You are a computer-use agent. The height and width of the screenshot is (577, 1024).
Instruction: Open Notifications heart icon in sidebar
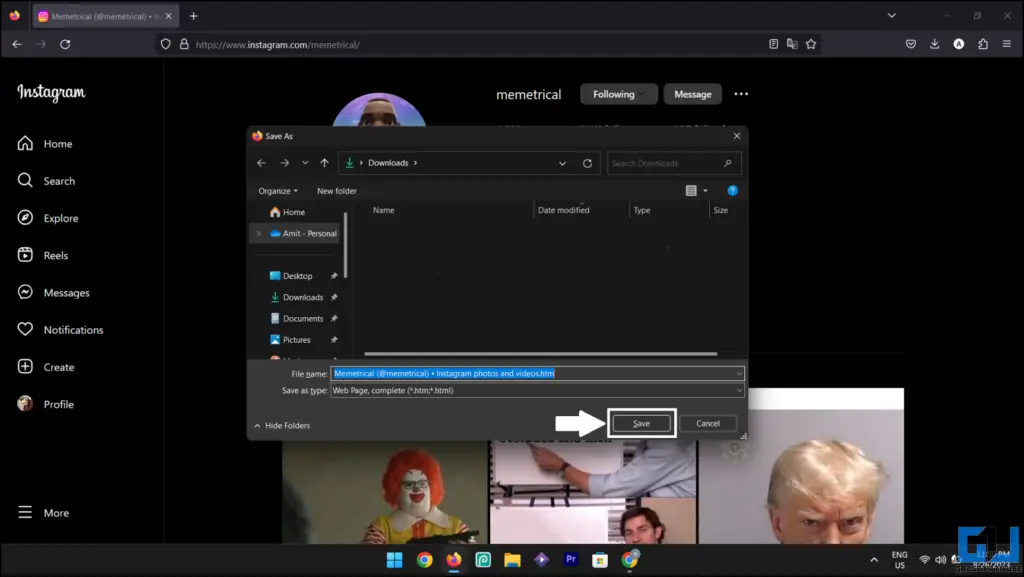click(26, 329)
